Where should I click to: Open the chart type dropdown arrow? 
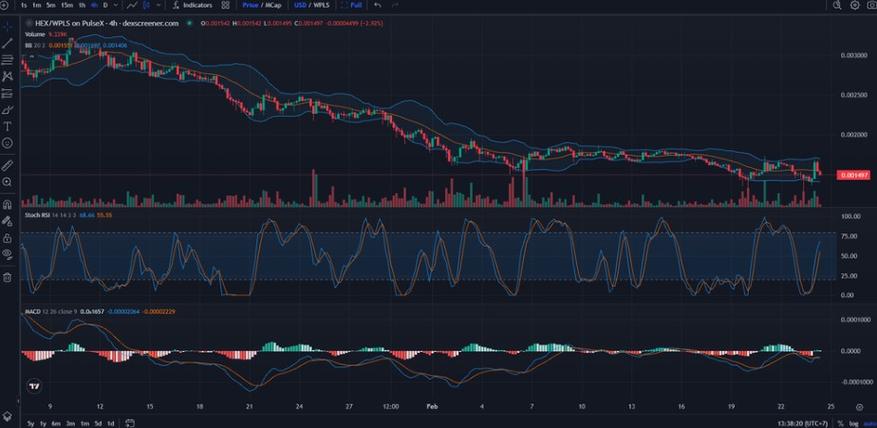(159, 5)
